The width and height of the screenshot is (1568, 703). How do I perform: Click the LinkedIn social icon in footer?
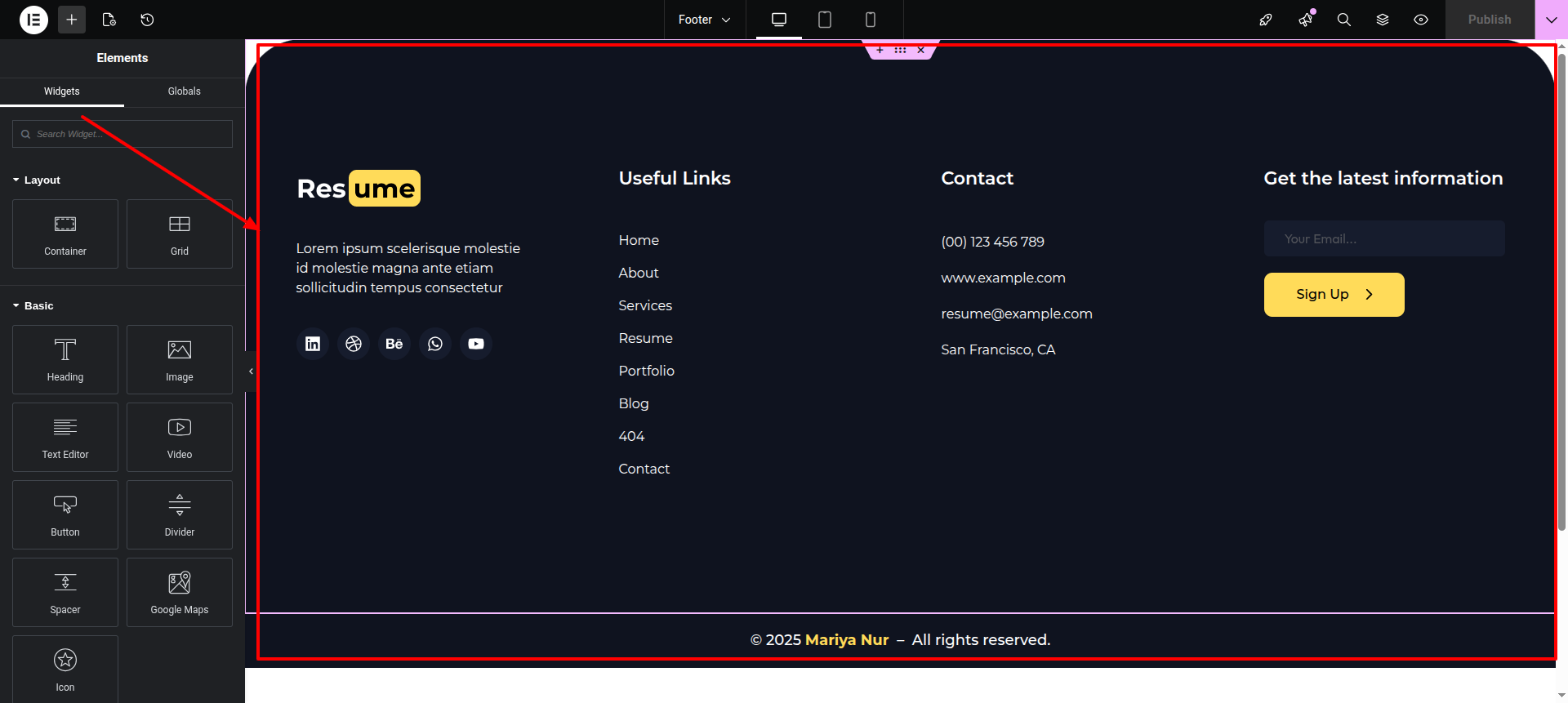pos(313,344)
